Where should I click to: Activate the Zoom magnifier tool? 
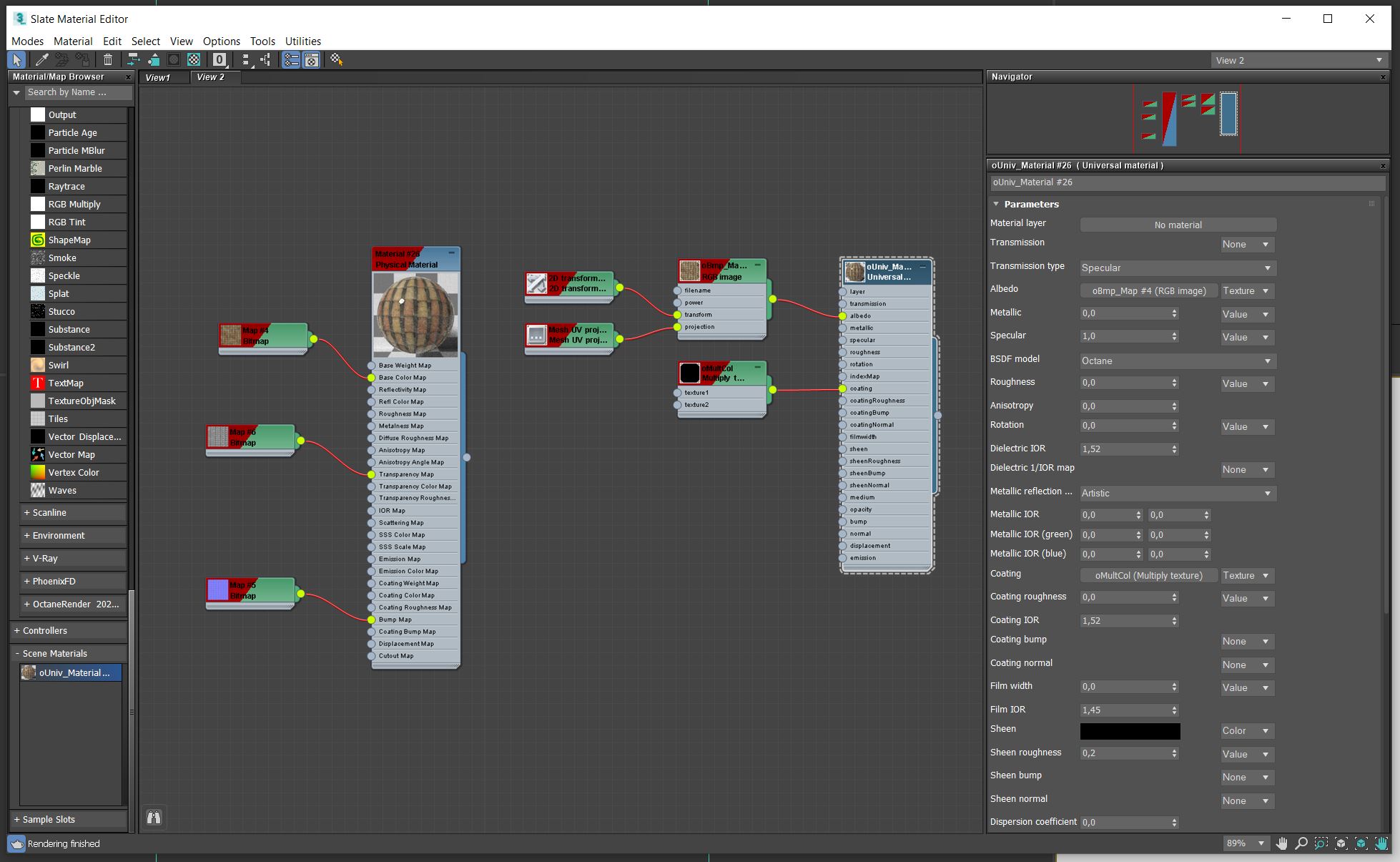point(1301,843)
